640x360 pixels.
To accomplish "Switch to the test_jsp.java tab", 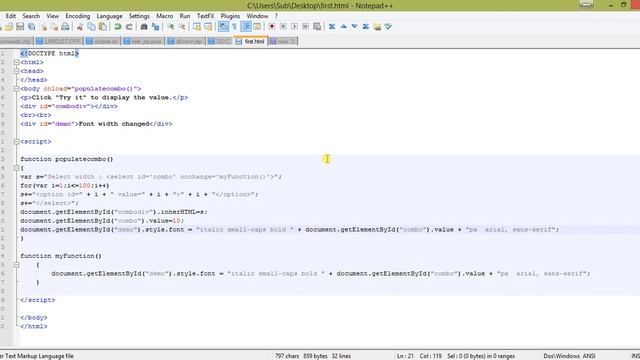I will 143,41.
